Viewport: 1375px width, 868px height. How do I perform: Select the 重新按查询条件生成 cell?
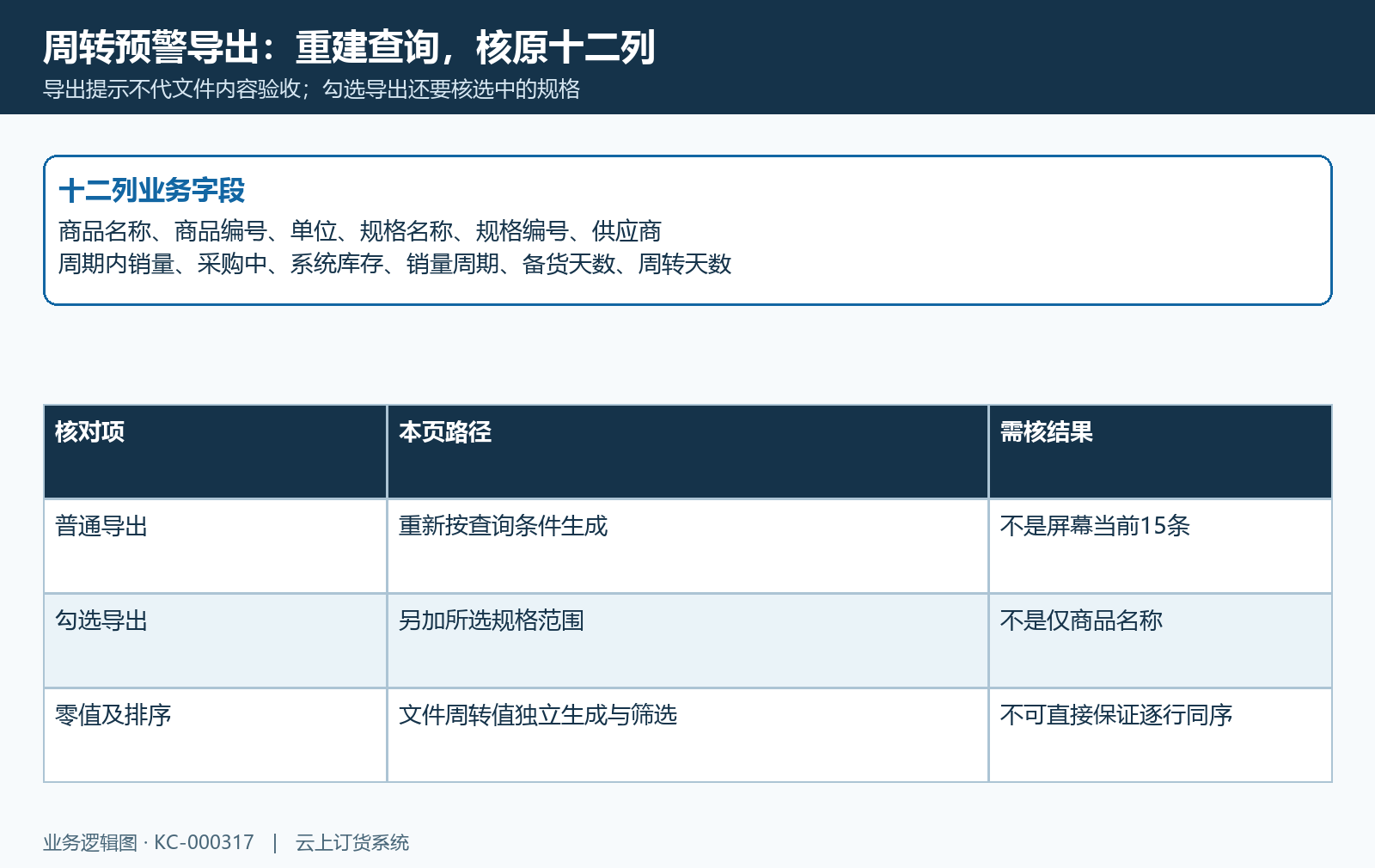click(687, 547)
